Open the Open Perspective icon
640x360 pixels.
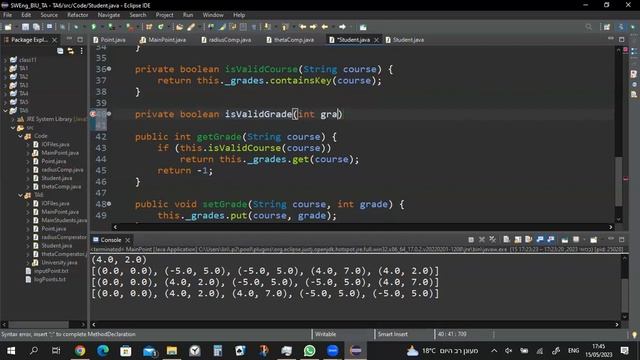point(607,27)
